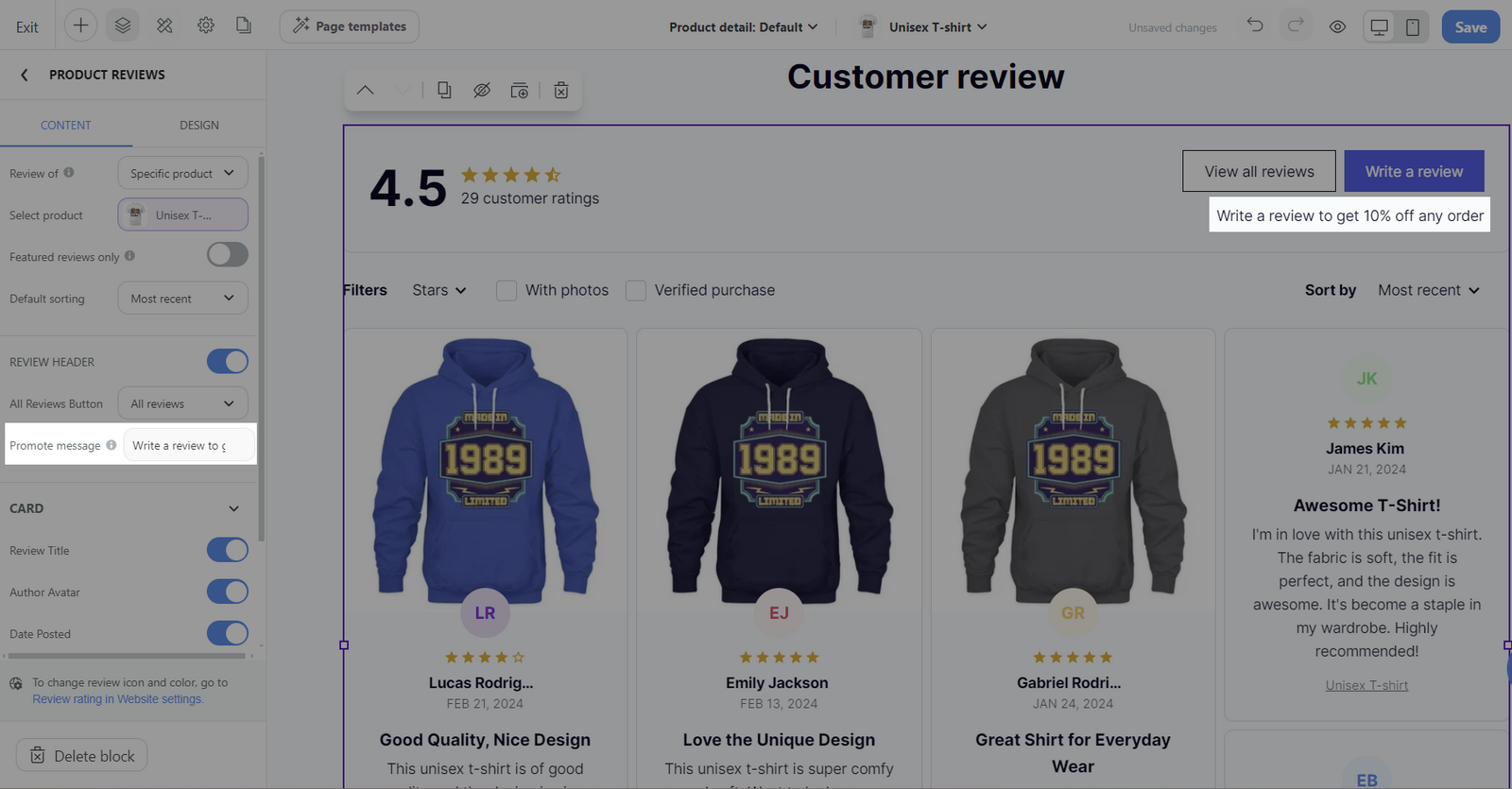Go back from Product Reviews panel
1512x789 pixels.
[25, 75]
